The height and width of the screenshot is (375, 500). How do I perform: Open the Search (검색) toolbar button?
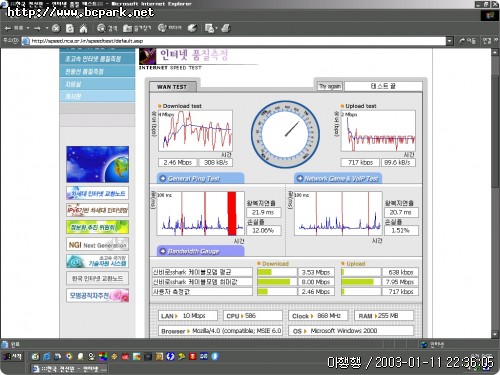pos(107,28)
